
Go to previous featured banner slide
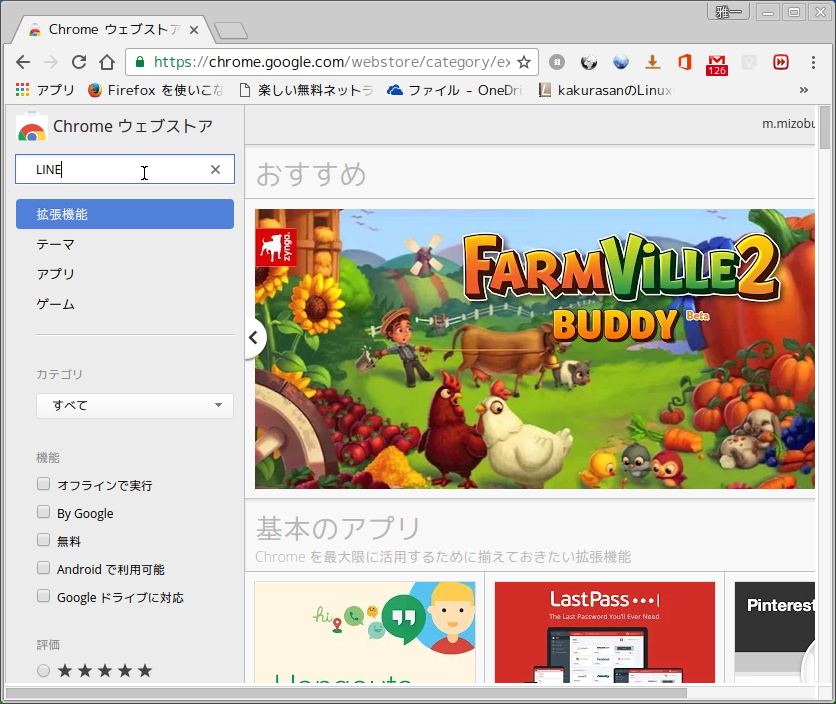tap(254, 337)
